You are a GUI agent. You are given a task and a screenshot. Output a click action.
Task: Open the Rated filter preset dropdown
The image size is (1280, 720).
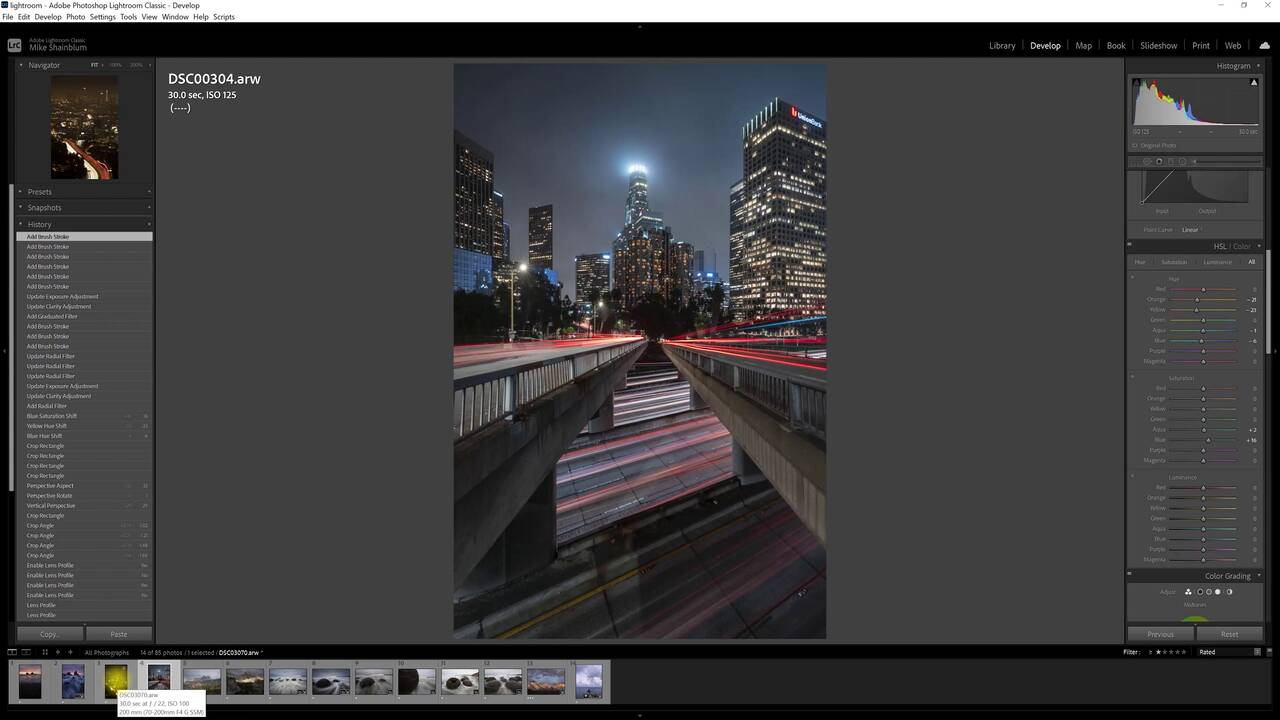pos(1226,652)
